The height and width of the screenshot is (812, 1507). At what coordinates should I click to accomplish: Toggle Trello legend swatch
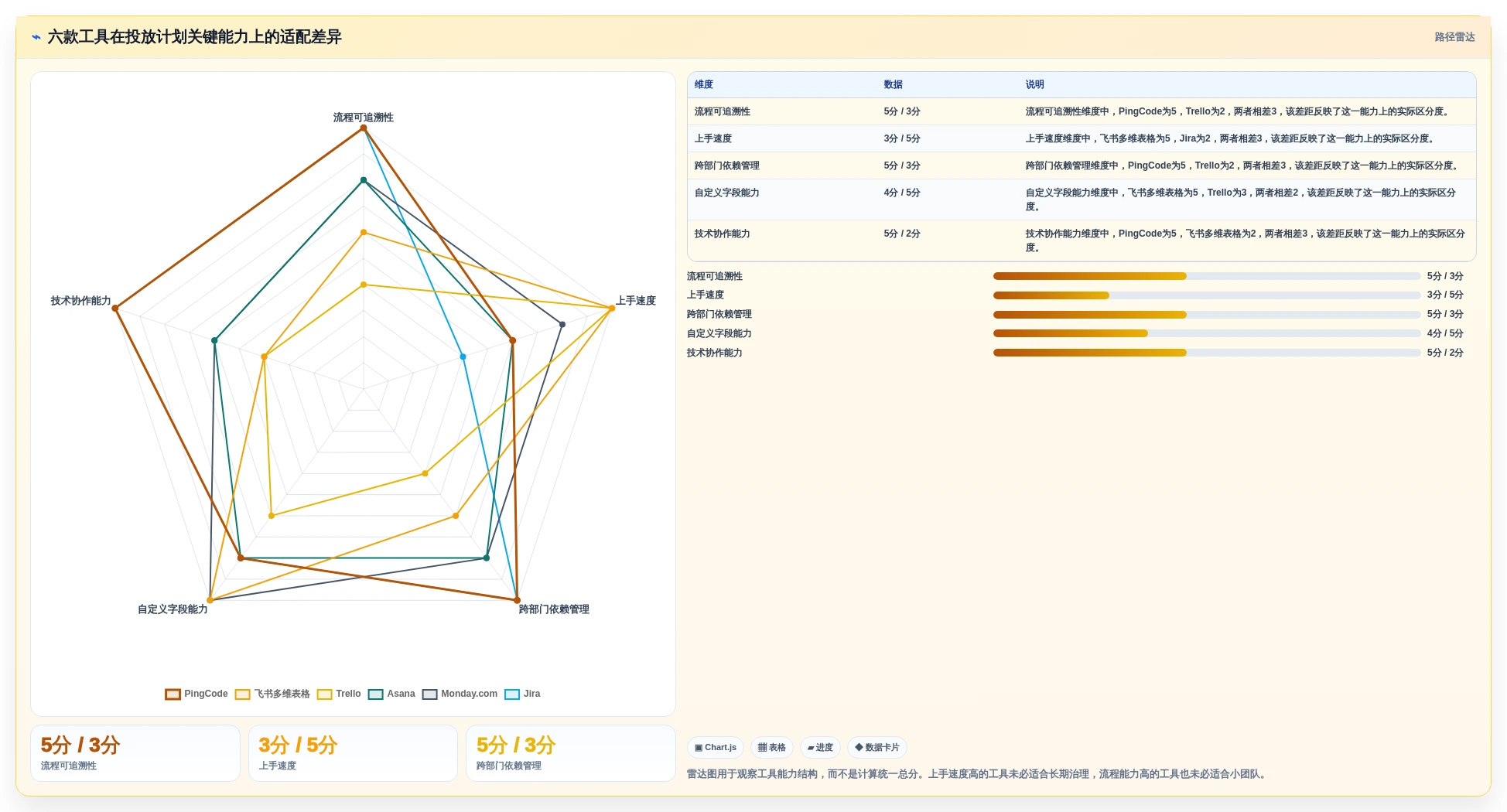pos(325,694)
